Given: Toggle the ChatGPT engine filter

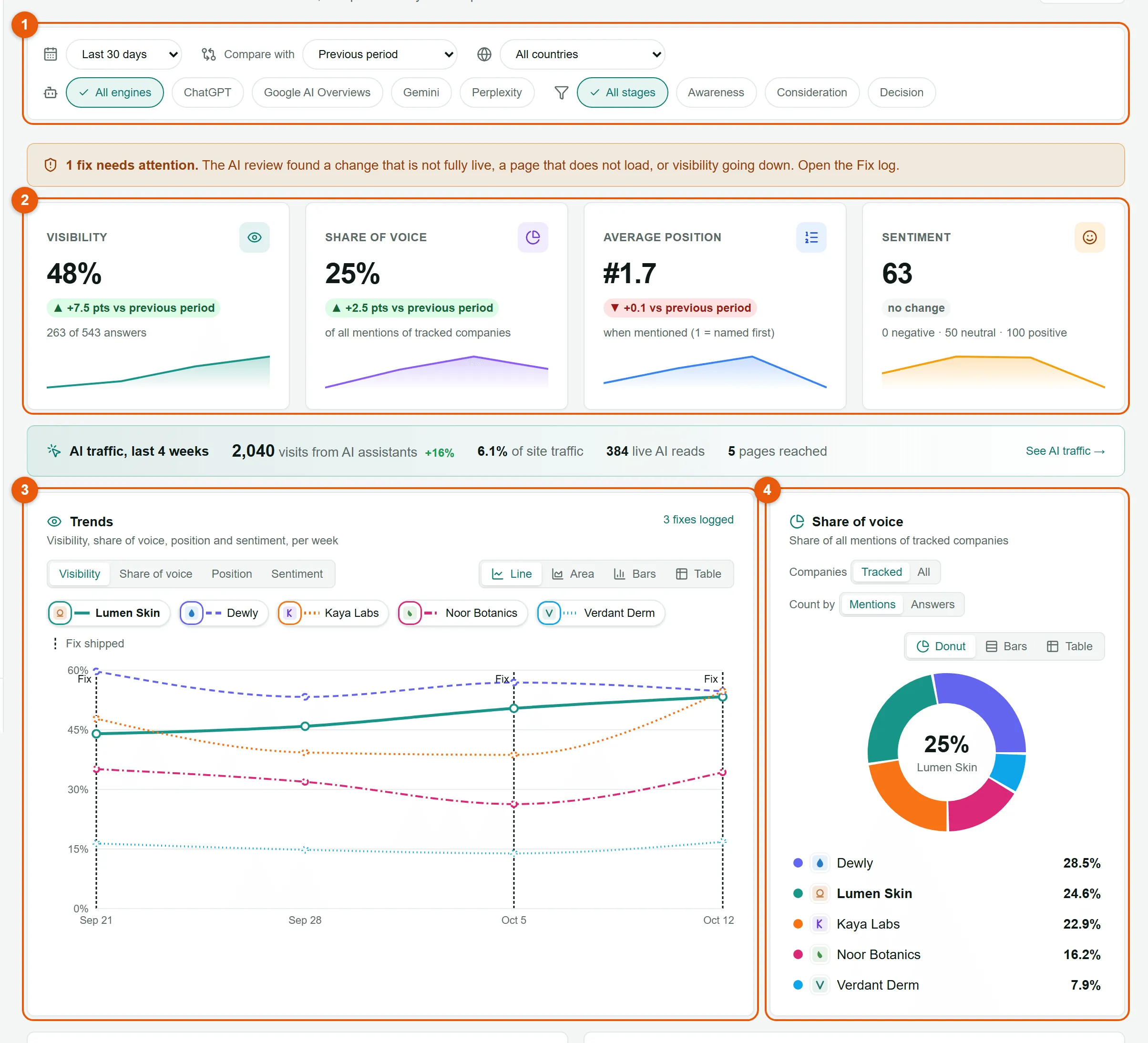Looking at the screenshot, I should pos(207,92).
